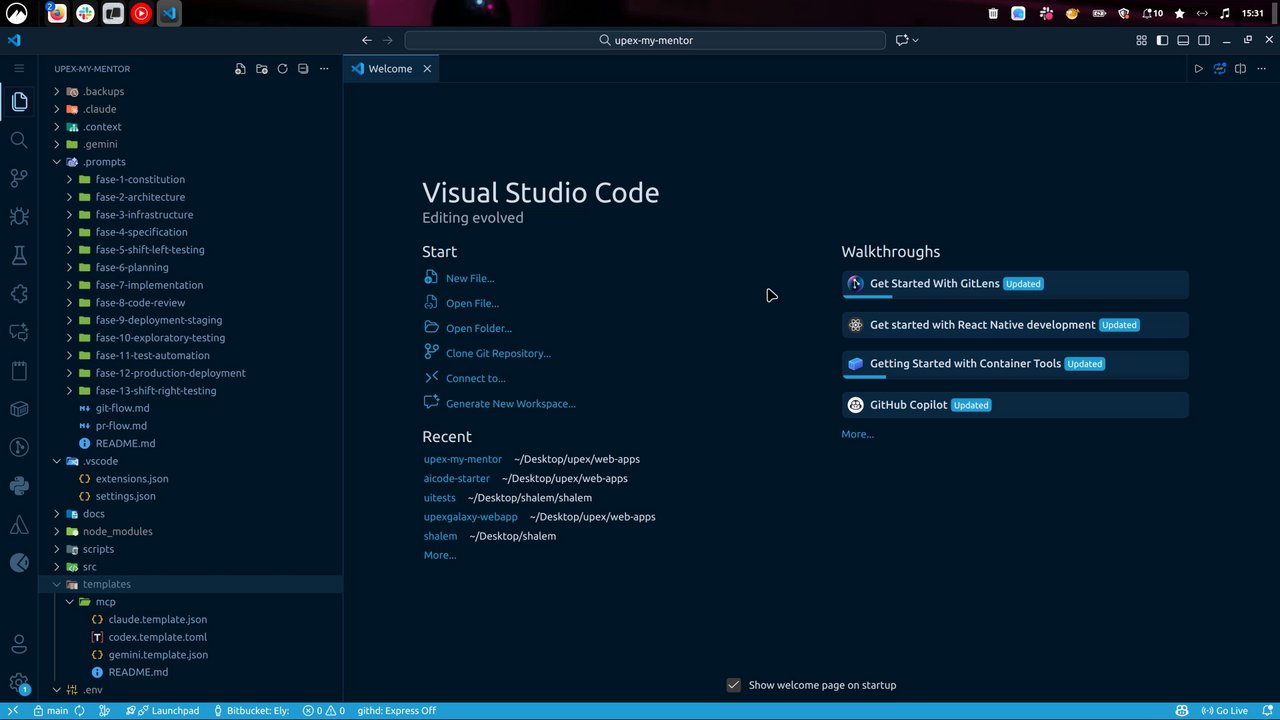Open Get Started With GitLens walkthrough
This screenshot has height=720, width=1280.
(1015, 284)
